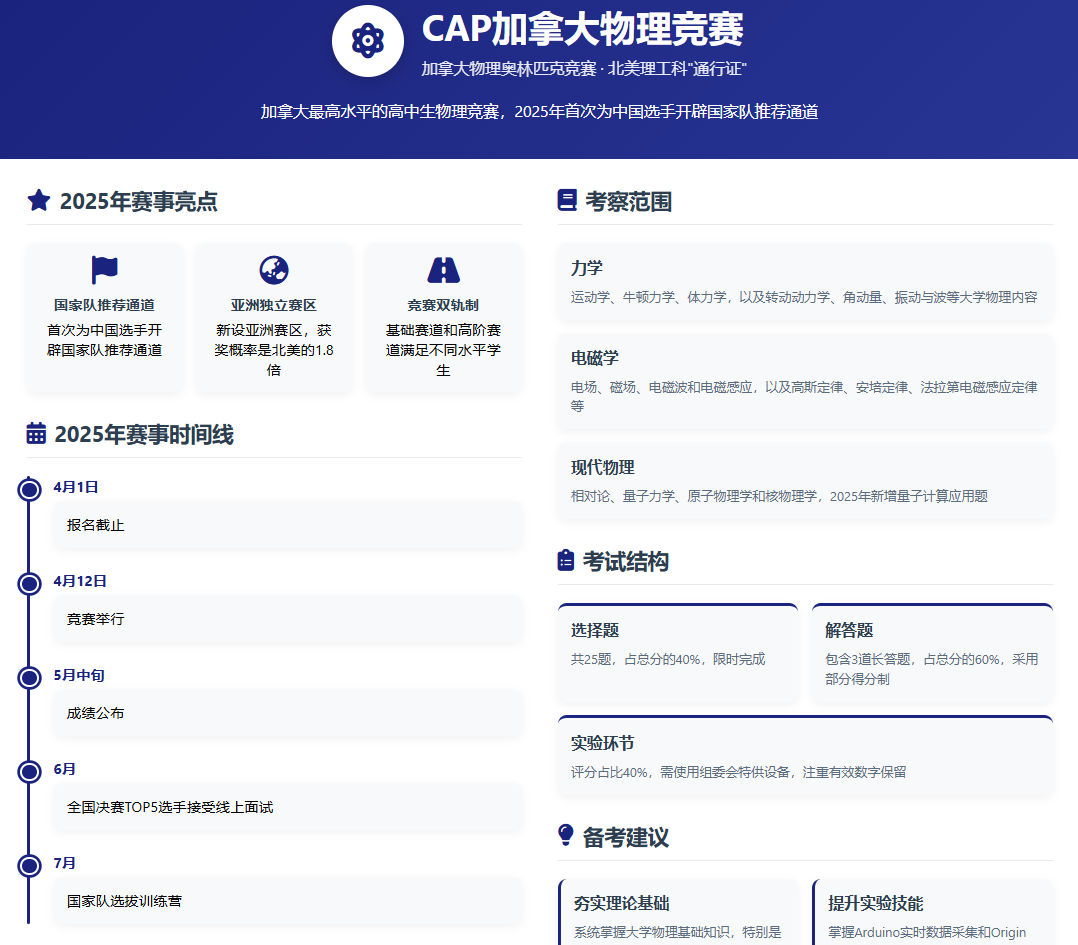Click the globe icon above 亚洲独立赛区
Screen dimensions: 1078x945
click(274, 270)
